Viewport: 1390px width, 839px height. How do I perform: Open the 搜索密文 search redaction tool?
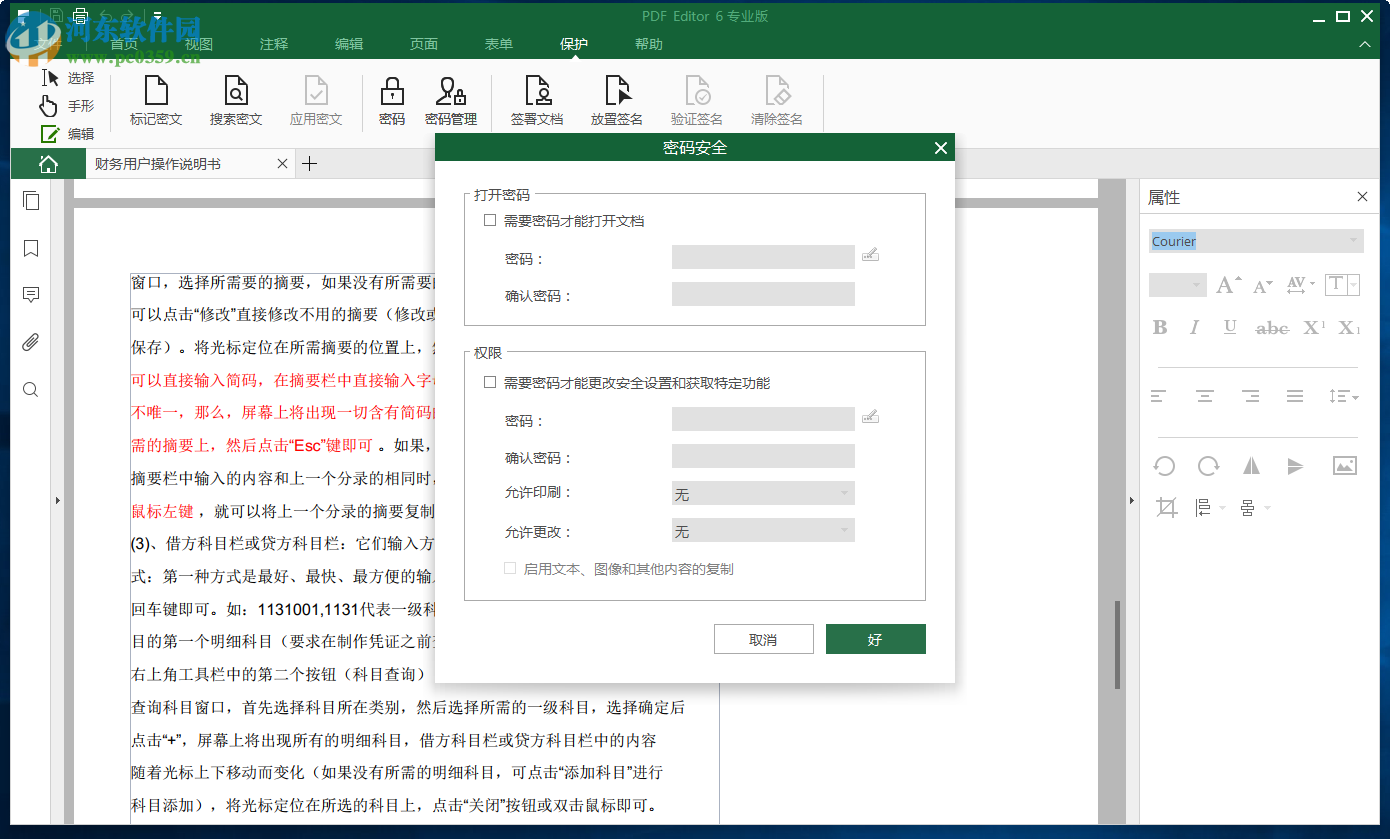pyautogui.click(x=236, y=100)
